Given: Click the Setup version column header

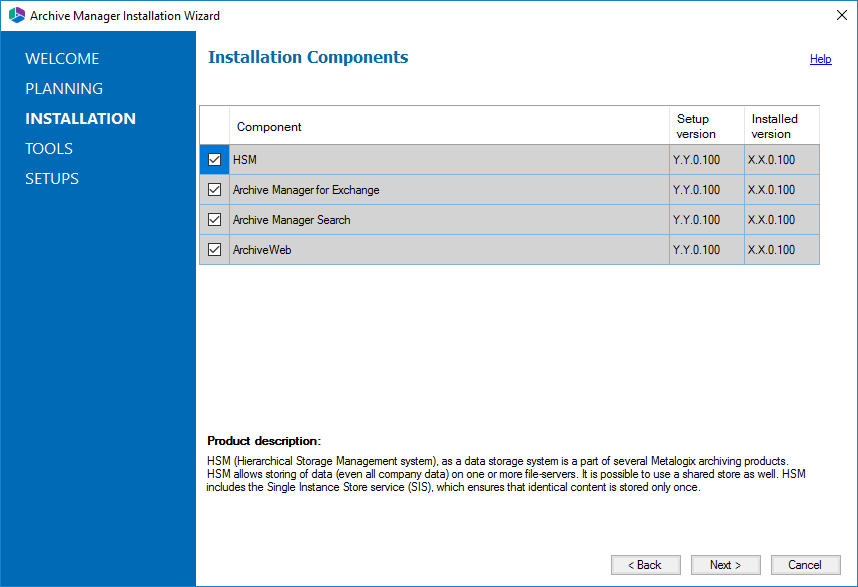Looking at the screenshot, I should (x=696, y=126).
